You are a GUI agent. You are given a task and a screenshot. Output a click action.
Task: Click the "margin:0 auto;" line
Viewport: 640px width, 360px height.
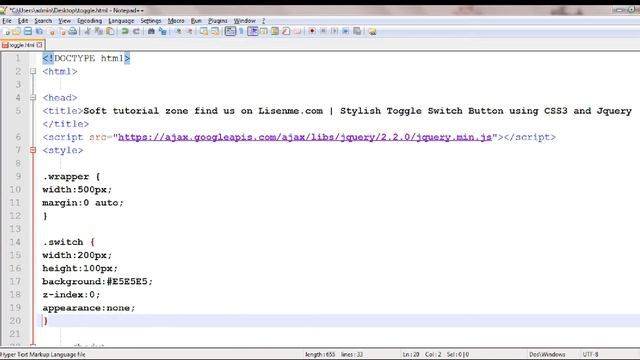click(82, 203)
